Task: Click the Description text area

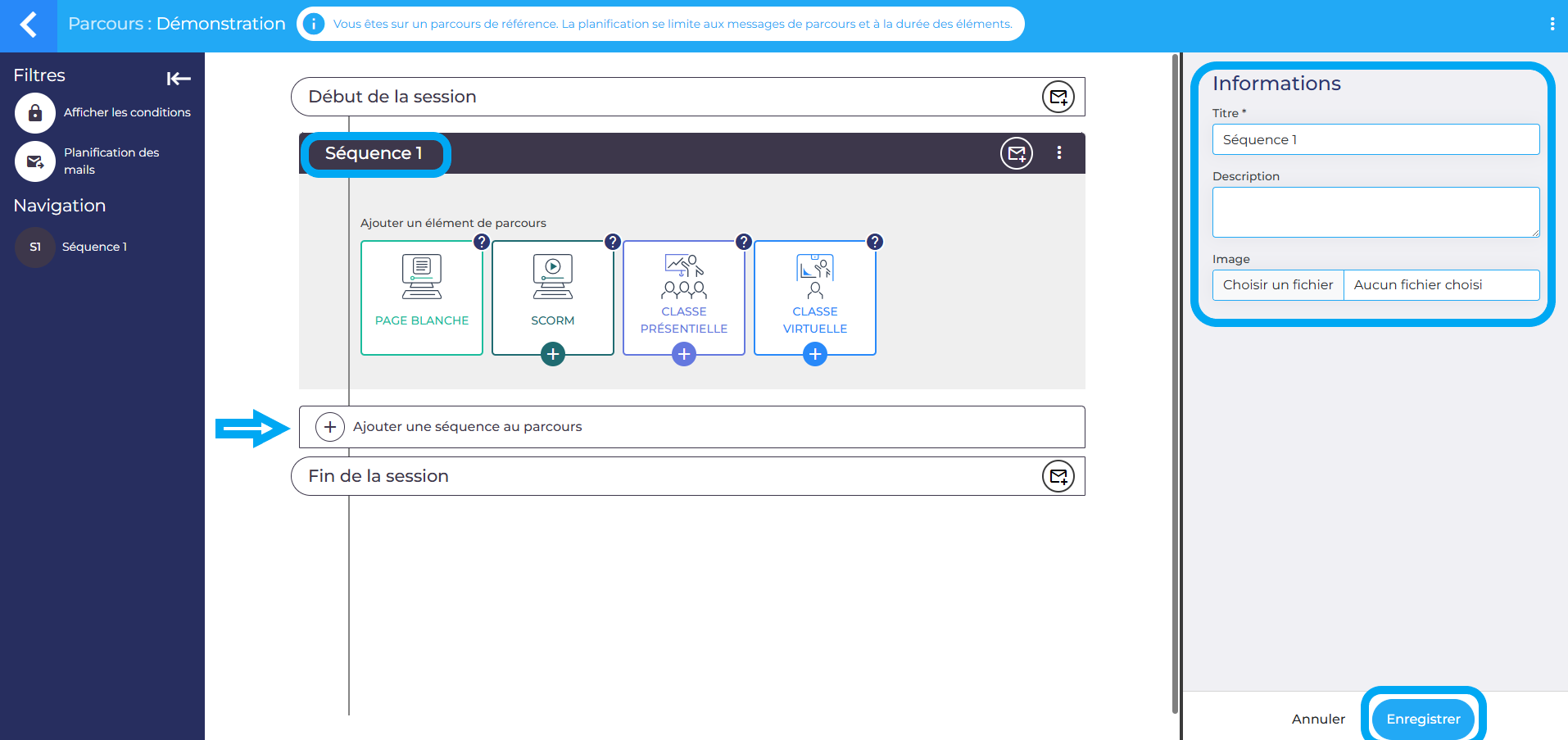Action: pos(1375,212)
